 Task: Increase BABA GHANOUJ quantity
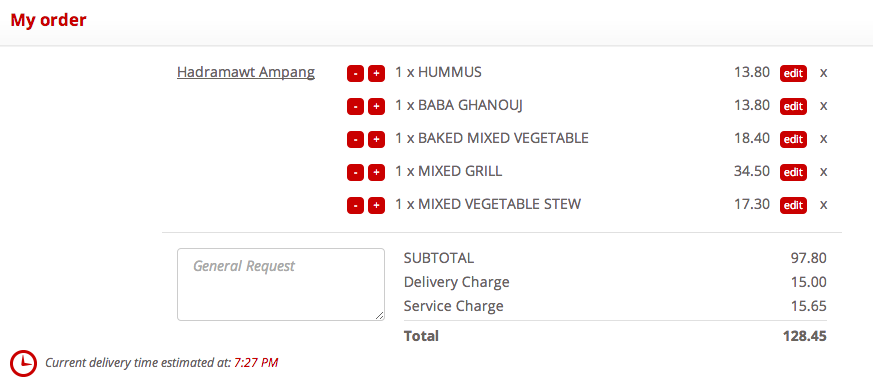pyautogui.click(x=376, y=106)
